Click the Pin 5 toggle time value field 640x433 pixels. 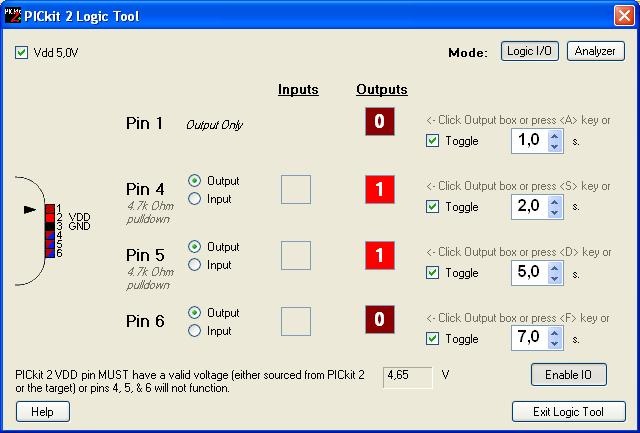pyautogui.click(x=530, y=273)
